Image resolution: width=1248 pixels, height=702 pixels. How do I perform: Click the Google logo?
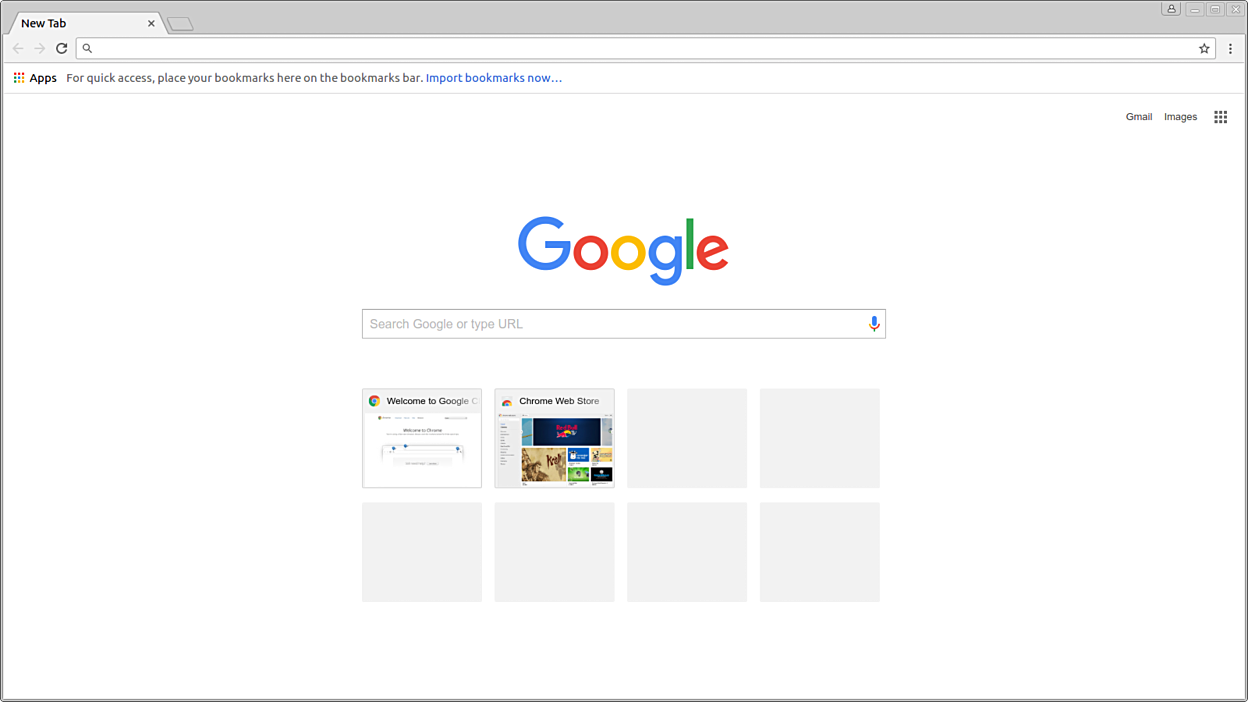[623, 249]
